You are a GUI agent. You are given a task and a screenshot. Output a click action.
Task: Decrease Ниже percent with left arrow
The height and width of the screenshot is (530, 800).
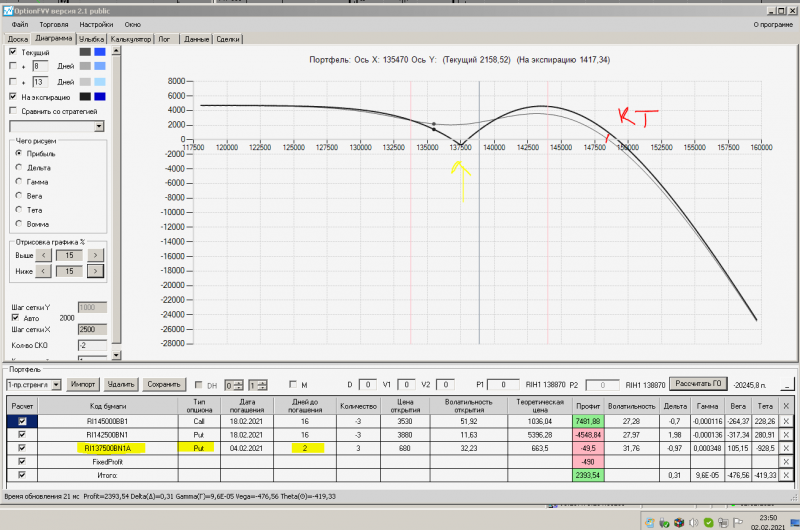coord(43,271)
